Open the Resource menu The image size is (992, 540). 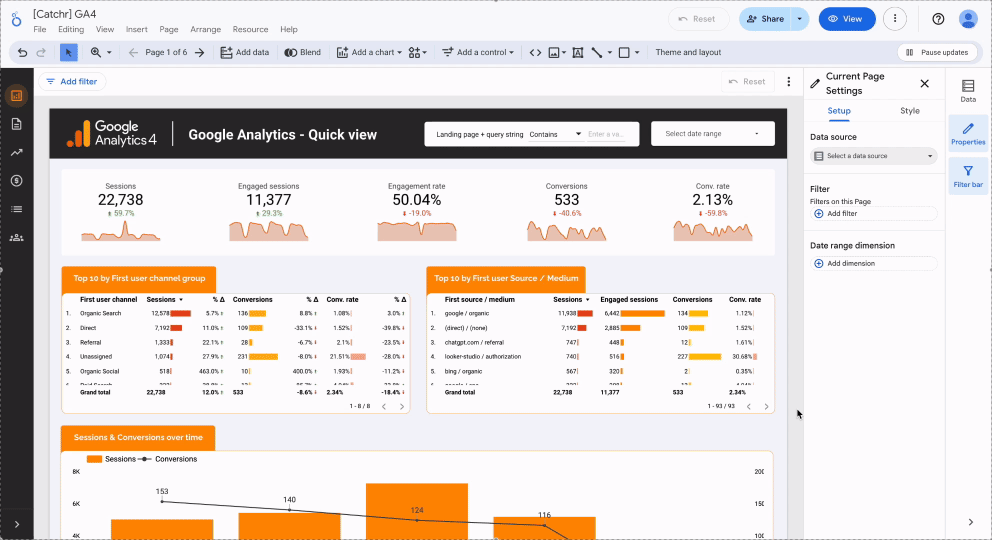click(251, 29)
